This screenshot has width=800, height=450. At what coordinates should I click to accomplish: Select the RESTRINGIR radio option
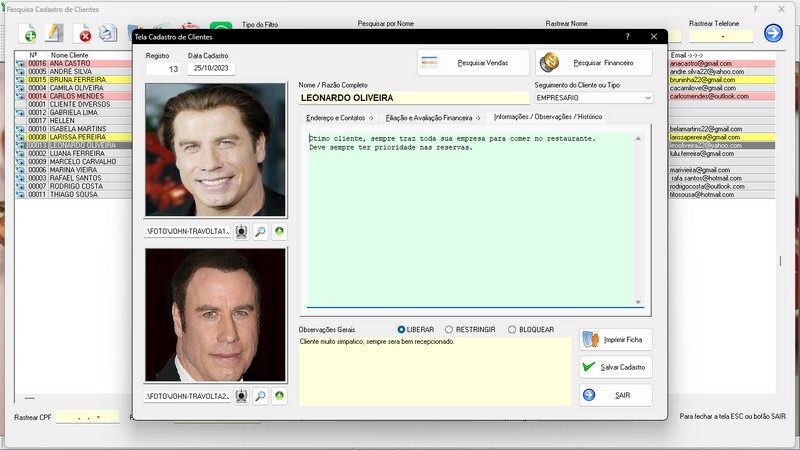pyautogui.click(x=448, y=329)
